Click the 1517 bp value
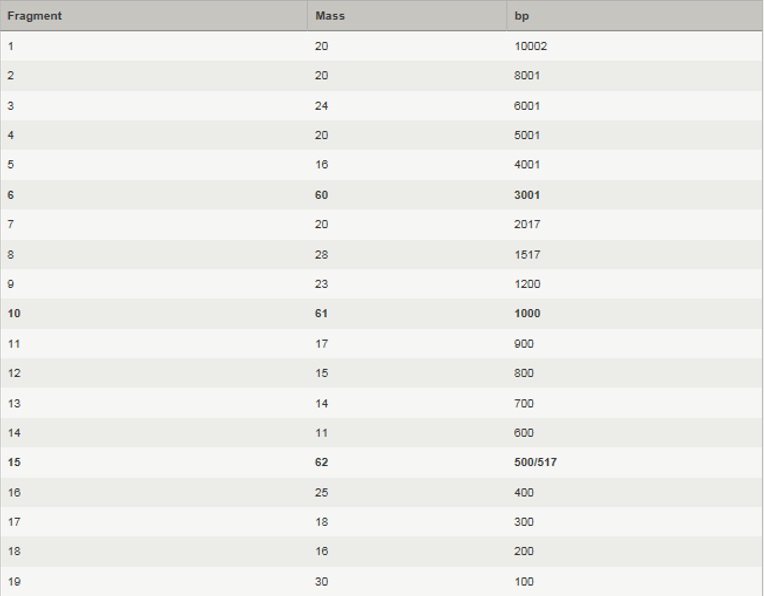This screenshot has width=764, height=596. pos(527,255)
